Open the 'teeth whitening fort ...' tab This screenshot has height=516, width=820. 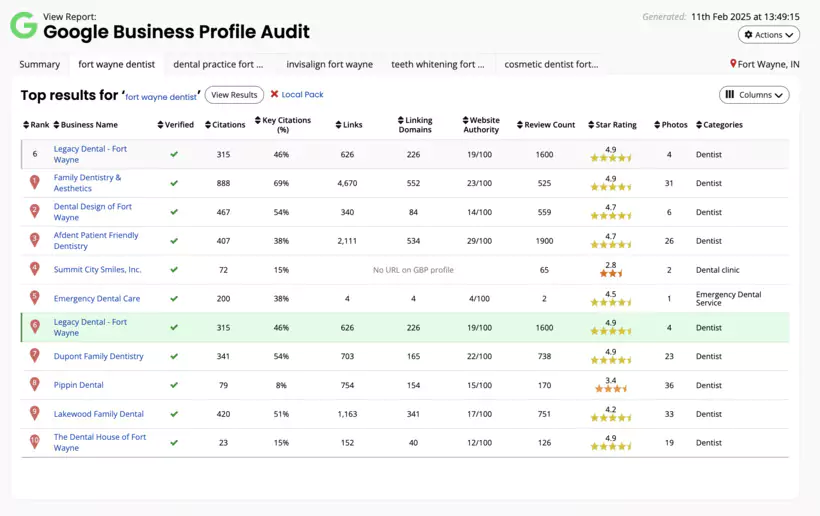[438, 64]
